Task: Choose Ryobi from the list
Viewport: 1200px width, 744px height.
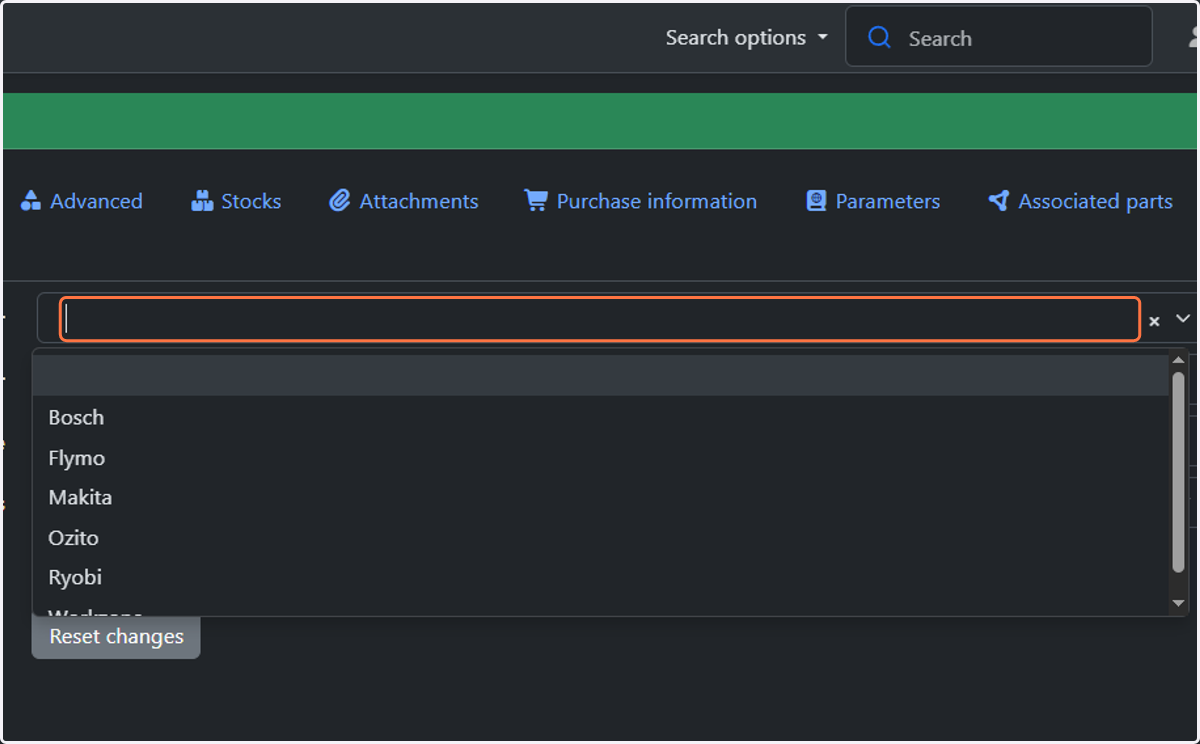Action: pyautogui.click(x=600, y=577)
